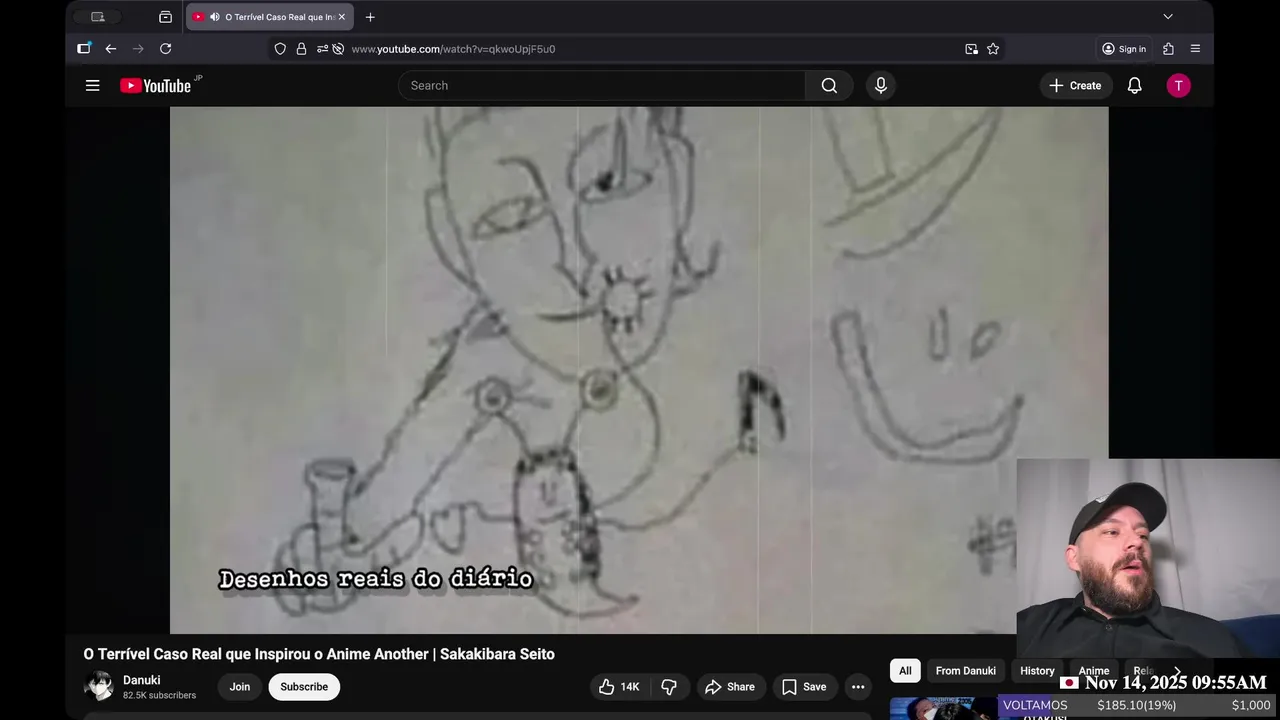Like the video with 14K likes
This screenshot has height=720, width=1280.
[619, 687]
